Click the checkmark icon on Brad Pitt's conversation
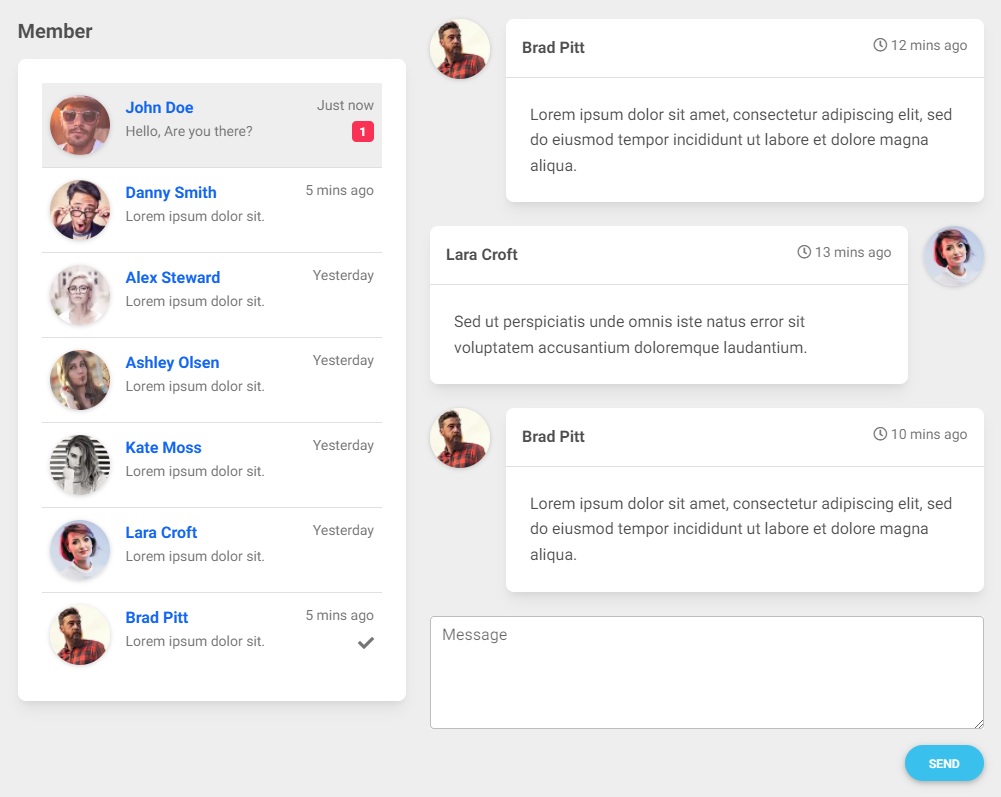 [x=366, y=643]
